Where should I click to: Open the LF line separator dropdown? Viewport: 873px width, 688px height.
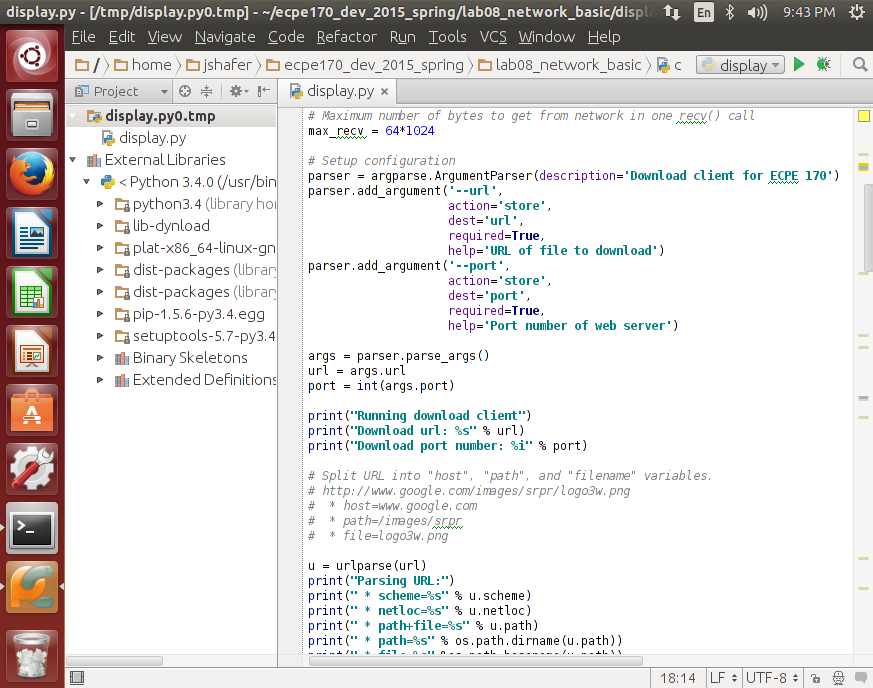click(x=723, y=677)
